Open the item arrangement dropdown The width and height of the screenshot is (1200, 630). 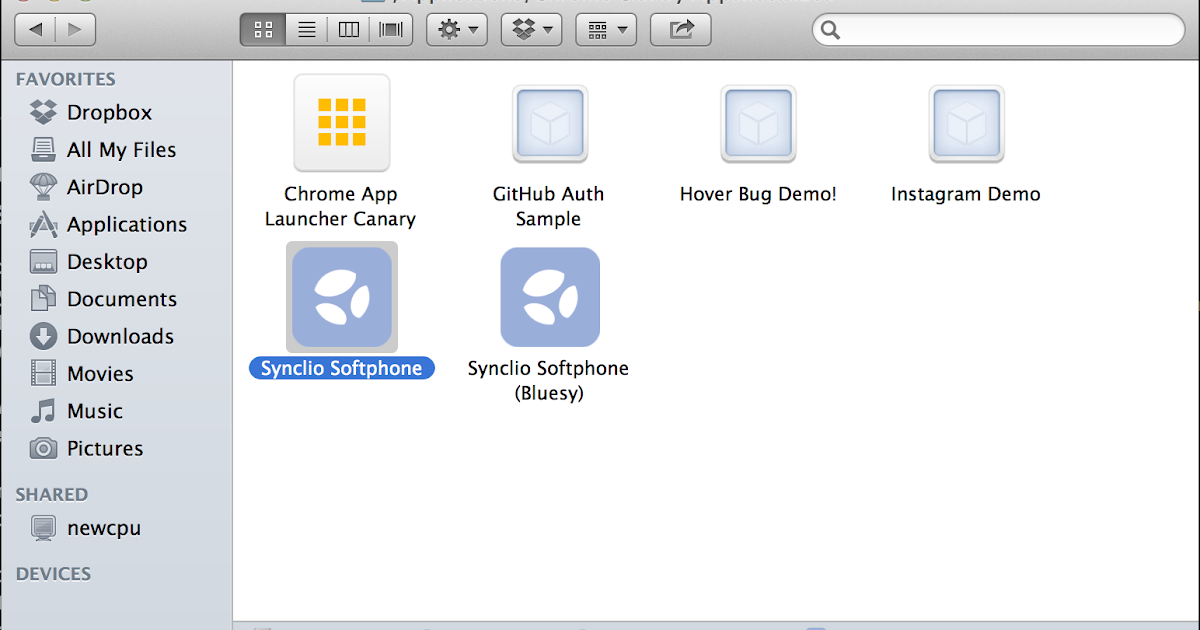[606, 29]
